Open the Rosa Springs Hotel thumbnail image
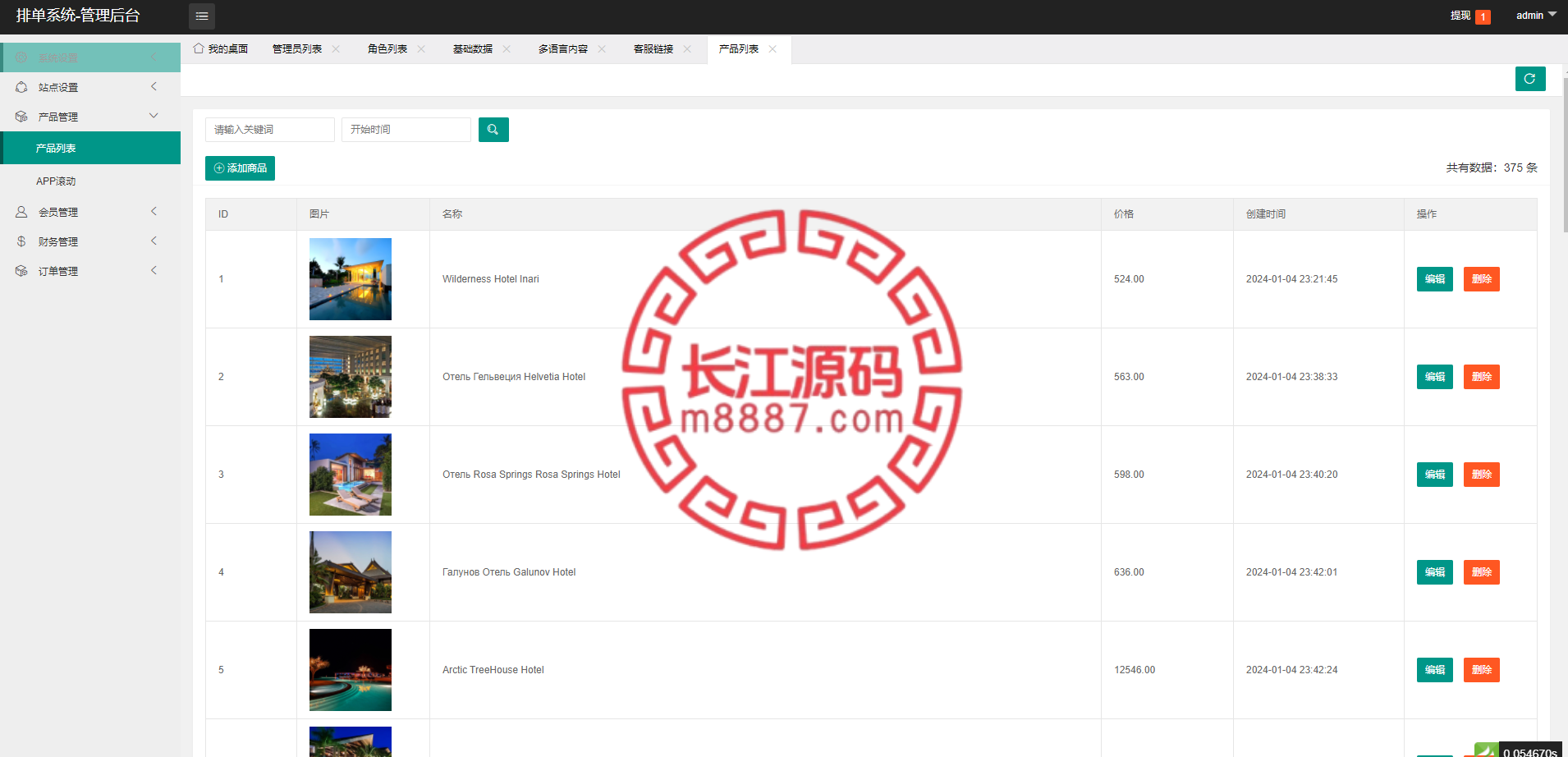Screen dimensions: 1568x757 point(351,475)
